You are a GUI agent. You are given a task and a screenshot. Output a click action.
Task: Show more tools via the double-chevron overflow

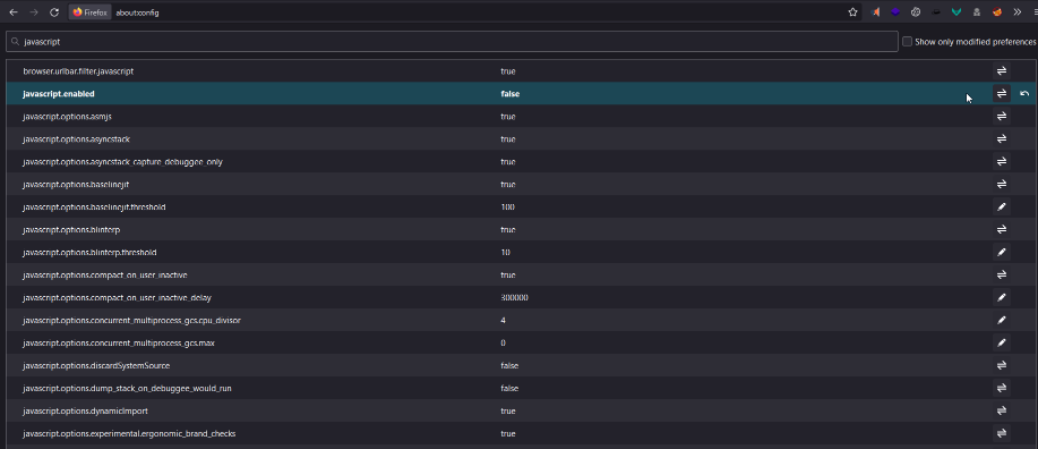tap(1017, 12)
